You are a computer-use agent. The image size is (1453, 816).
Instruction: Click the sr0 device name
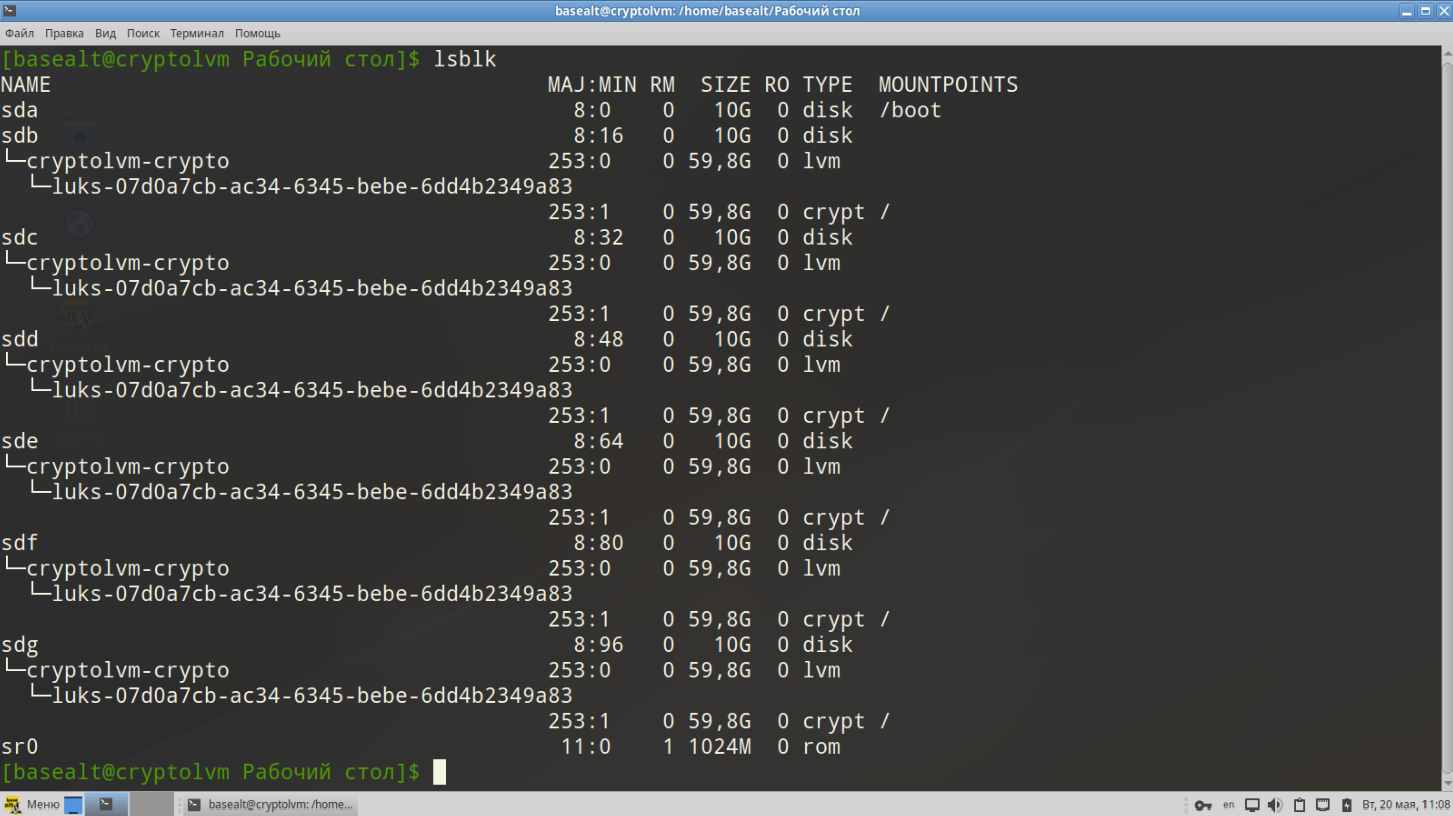[20, 747]
